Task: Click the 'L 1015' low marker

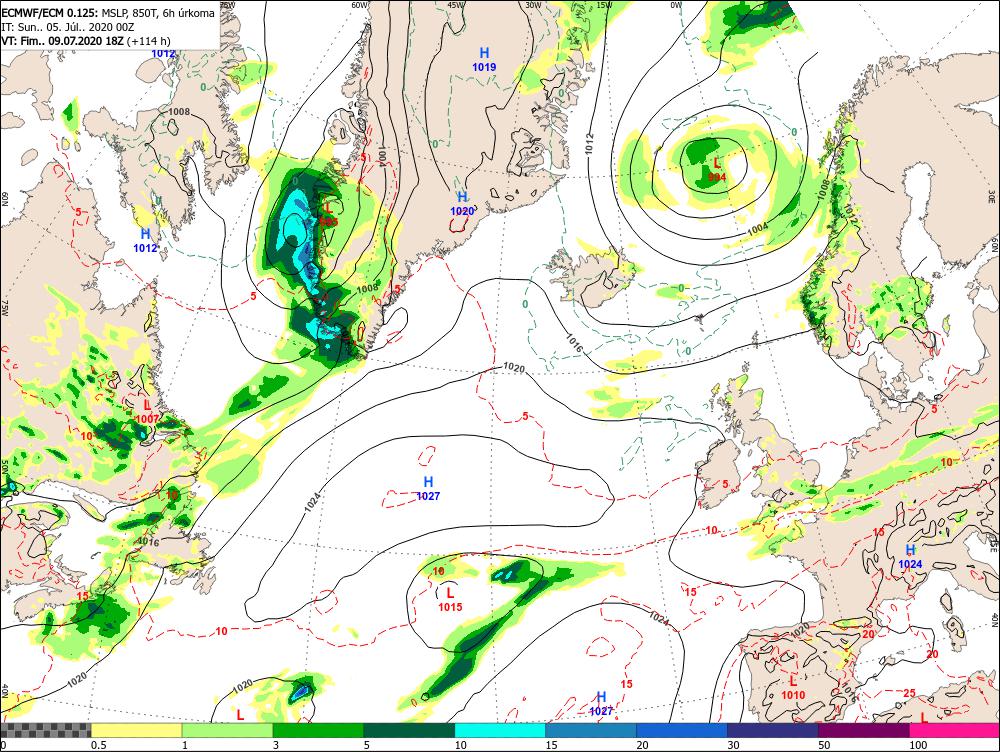Action: point(450,600)
